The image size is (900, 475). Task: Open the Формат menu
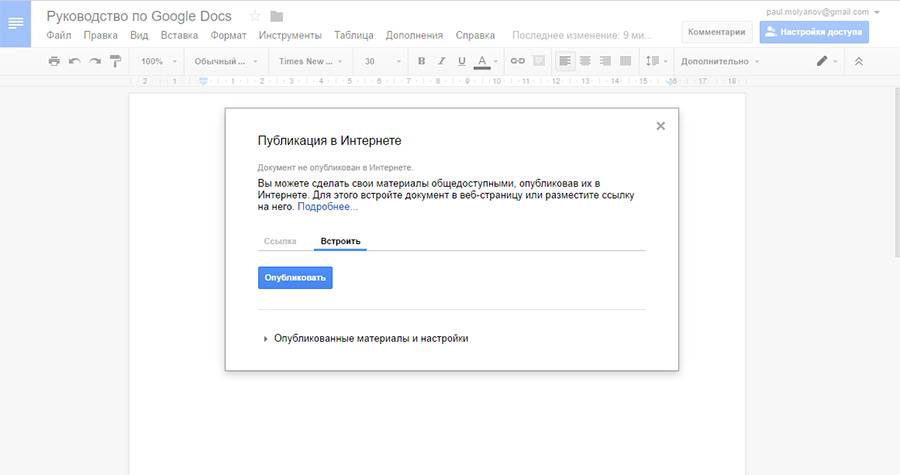(x=228, y=35)
